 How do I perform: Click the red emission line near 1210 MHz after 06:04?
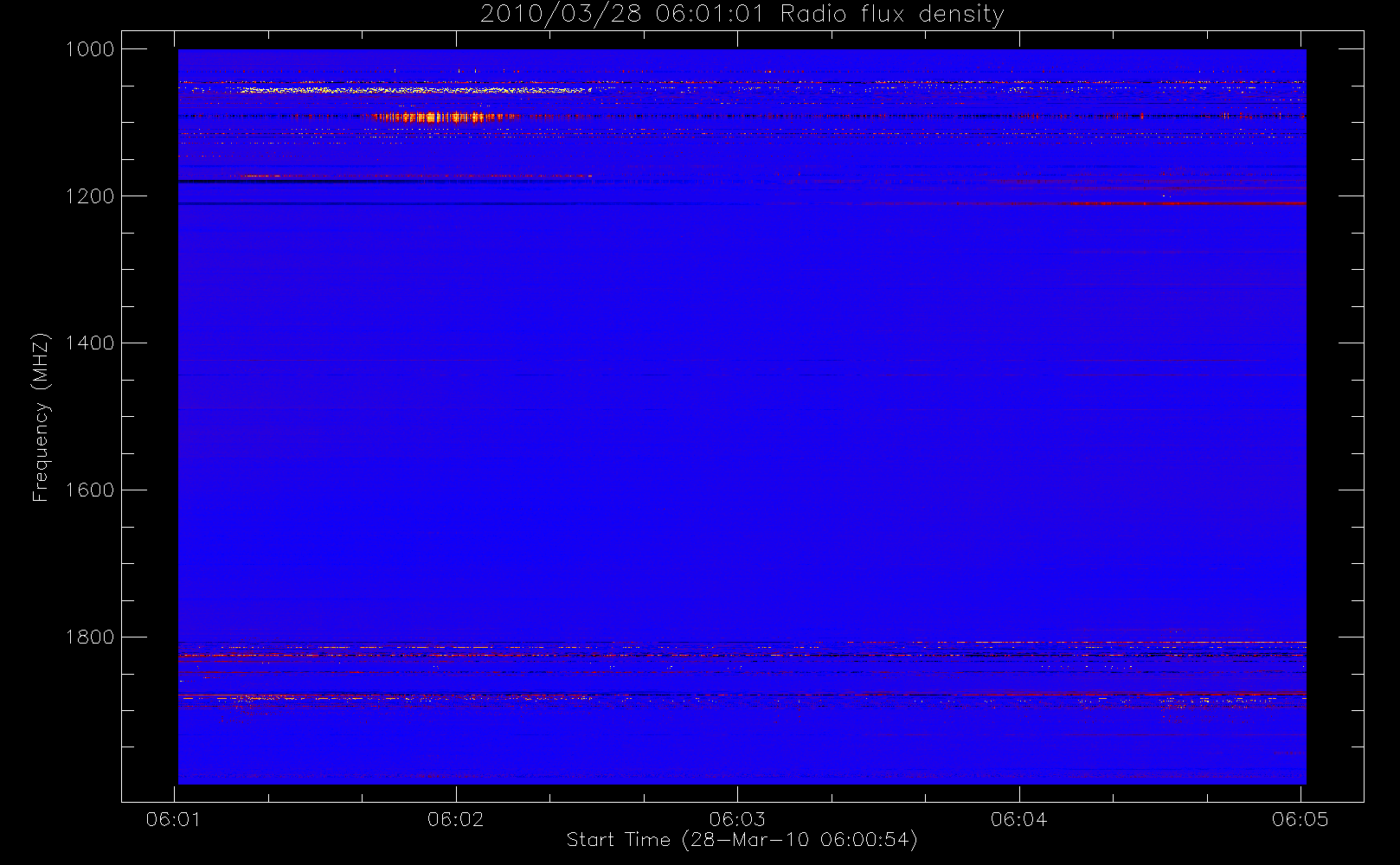click(x=1186, y=203)
